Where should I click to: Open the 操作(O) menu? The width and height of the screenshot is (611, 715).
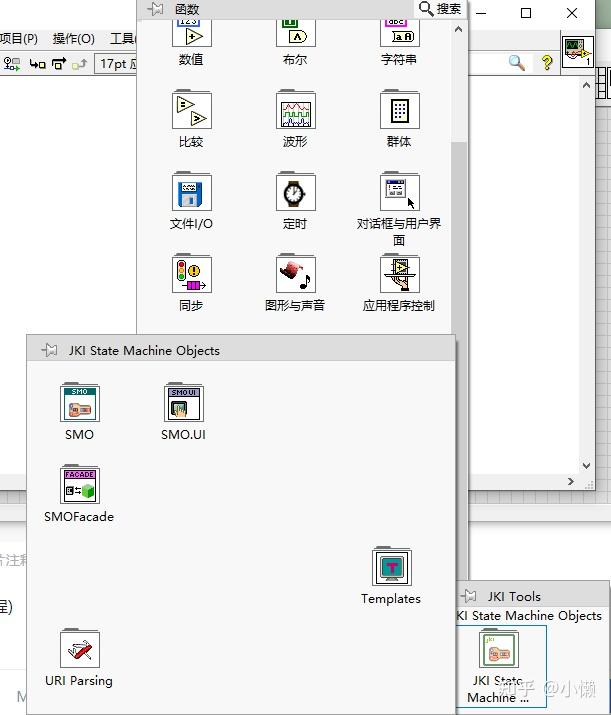click(x=73, y=38)
